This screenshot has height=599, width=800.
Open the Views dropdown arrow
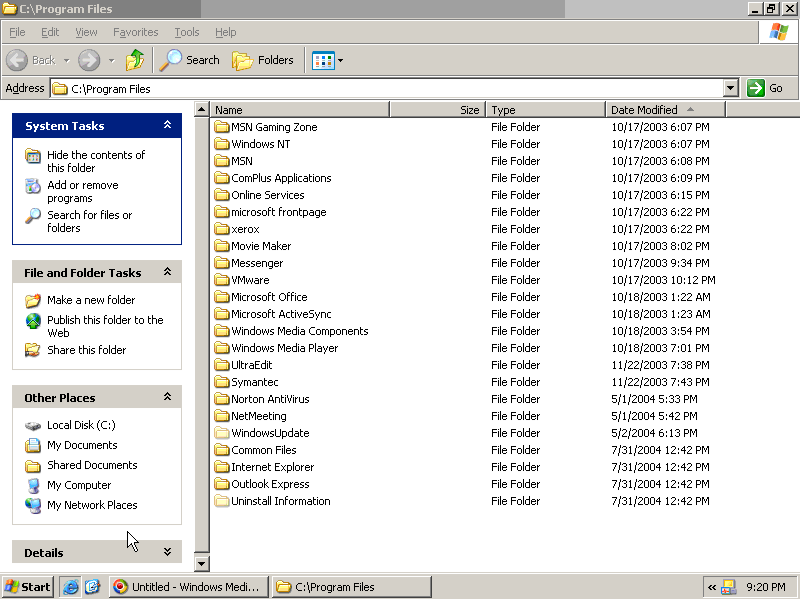point(340,61)
